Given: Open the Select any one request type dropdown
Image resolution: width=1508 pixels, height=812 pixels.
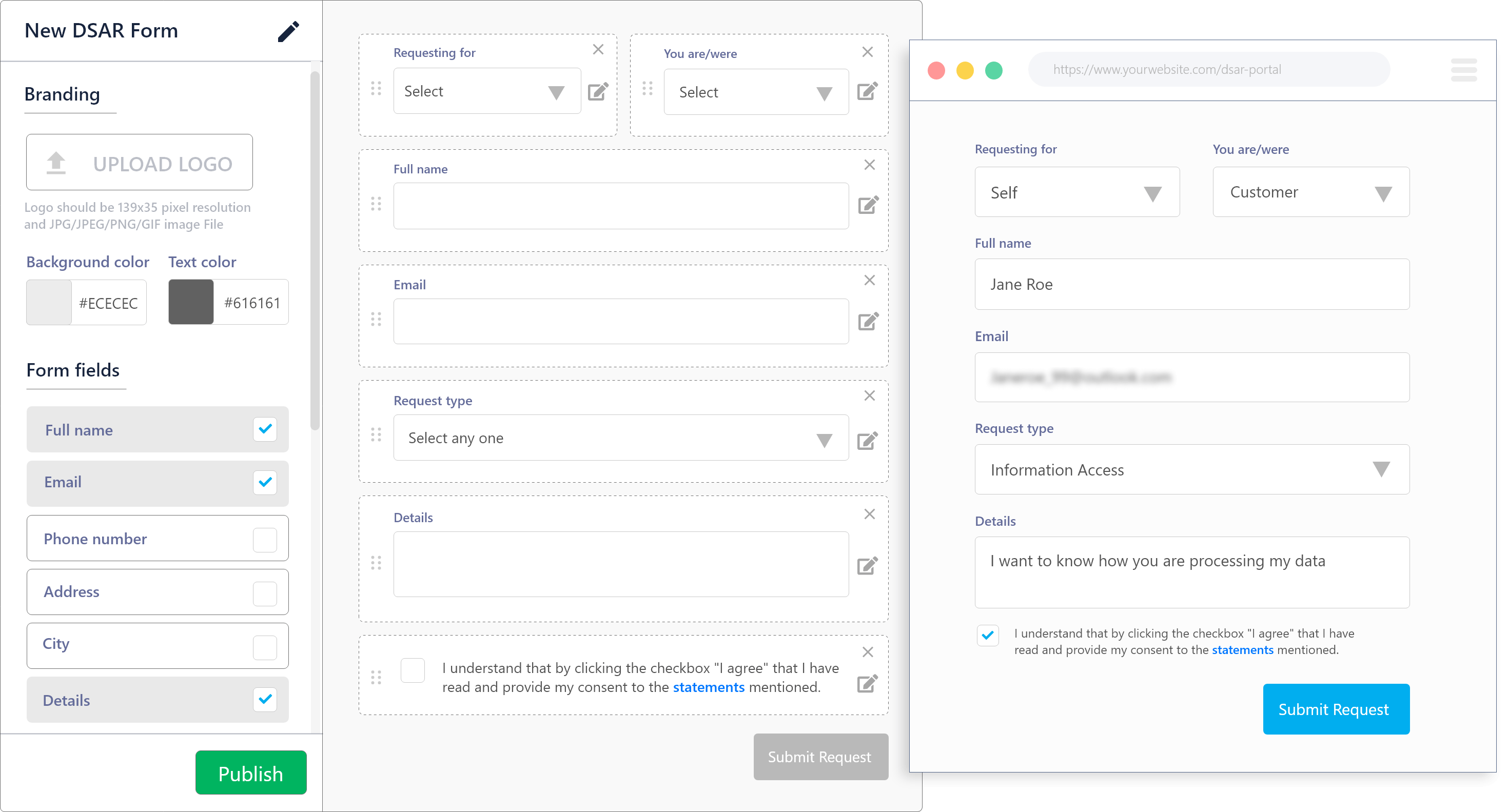Looking at the screenshot, I should pos(621,438).
